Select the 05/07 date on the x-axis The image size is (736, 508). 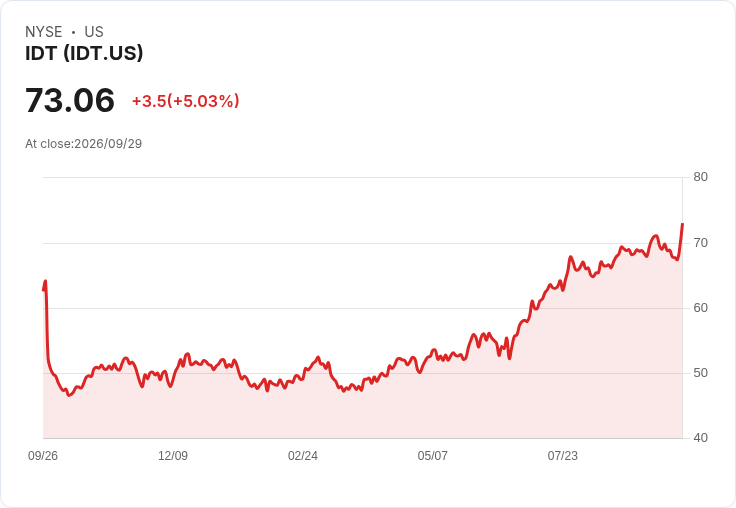click(432, 455)
